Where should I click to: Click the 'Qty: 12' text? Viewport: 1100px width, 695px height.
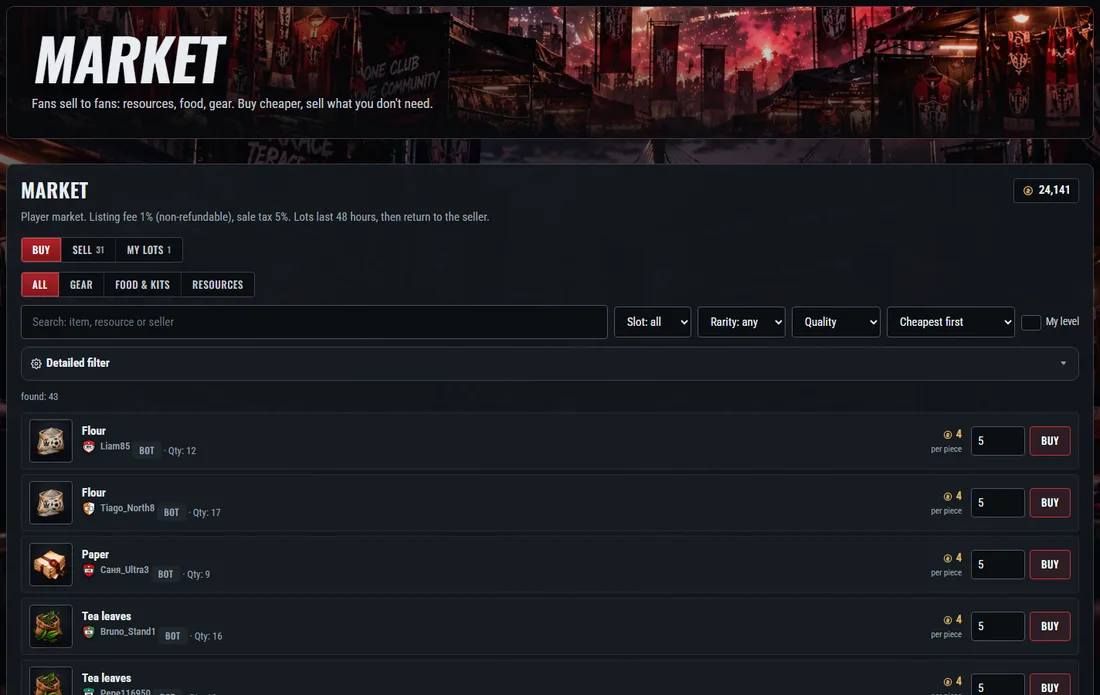(182, 451)
